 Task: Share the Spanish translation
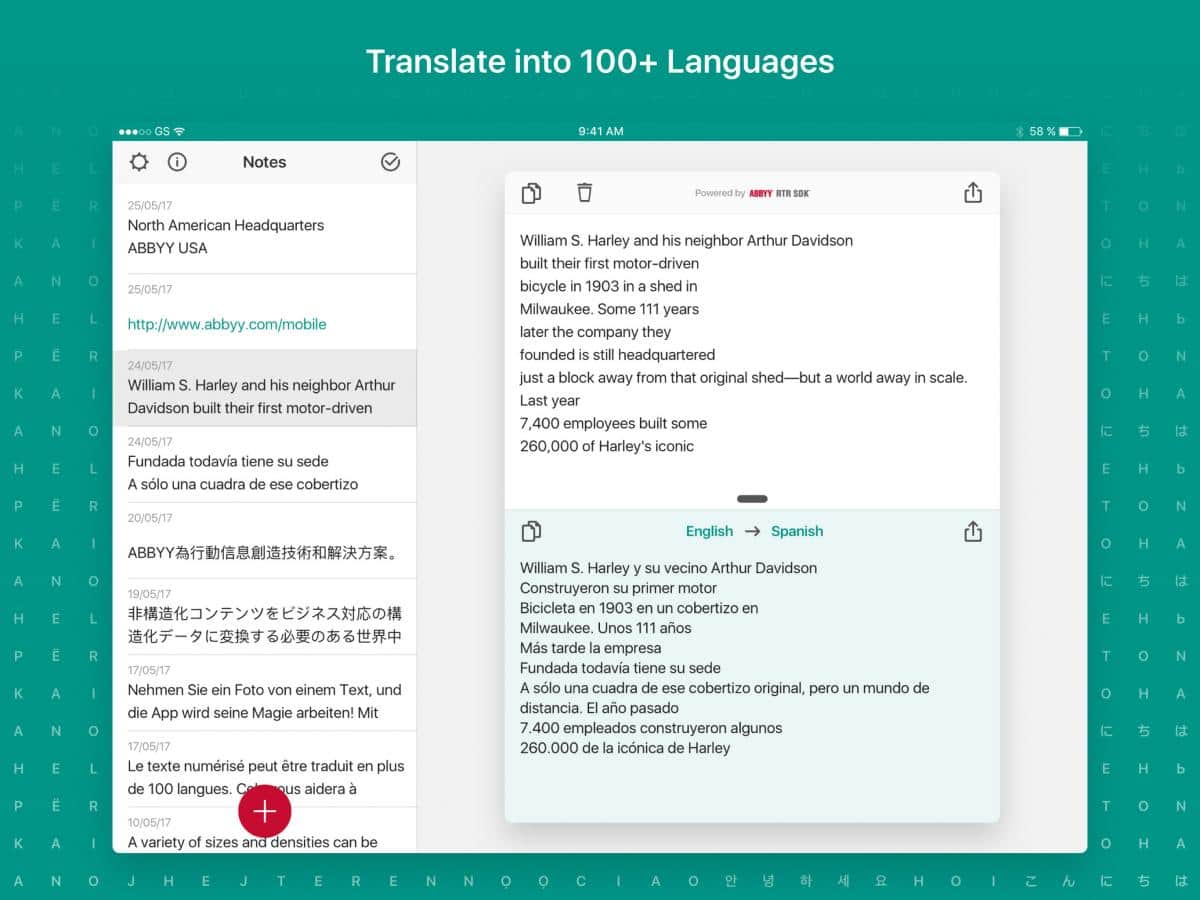point(973,531)
